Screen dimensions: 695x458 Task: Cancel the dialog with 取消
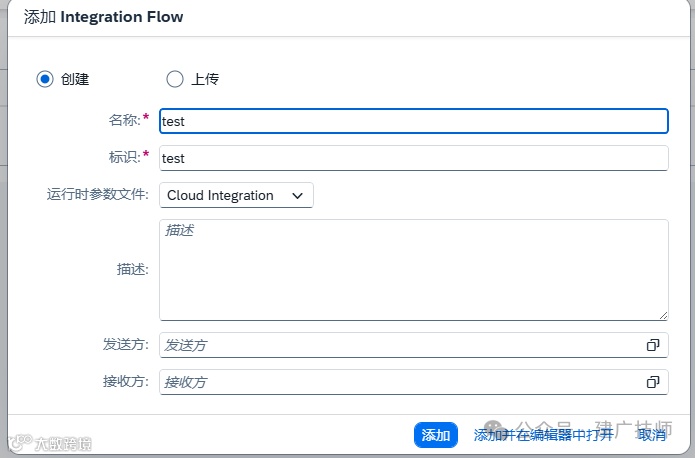tap(651, 435)
